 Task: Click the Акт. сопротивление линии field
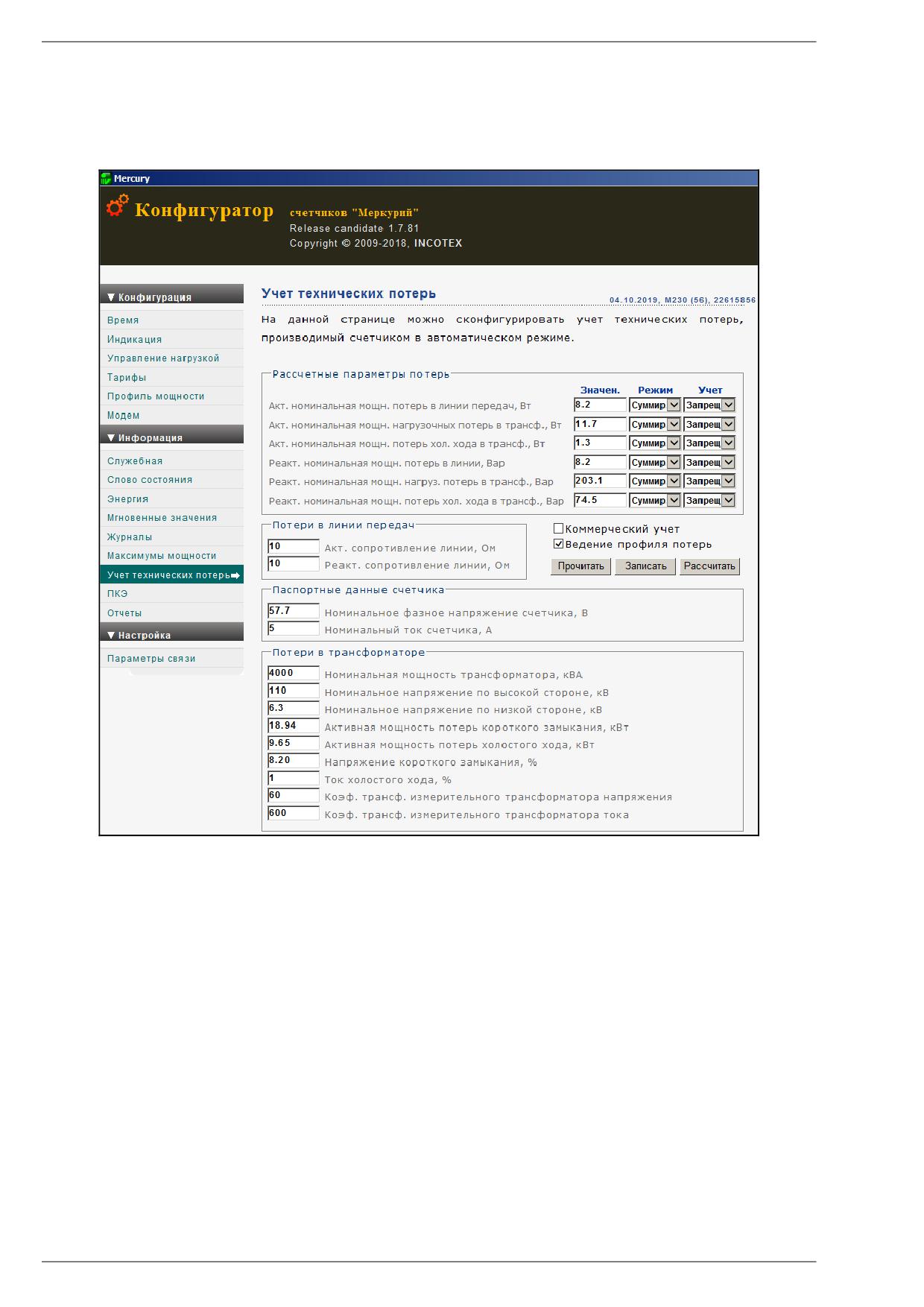[x=294, y=547]
